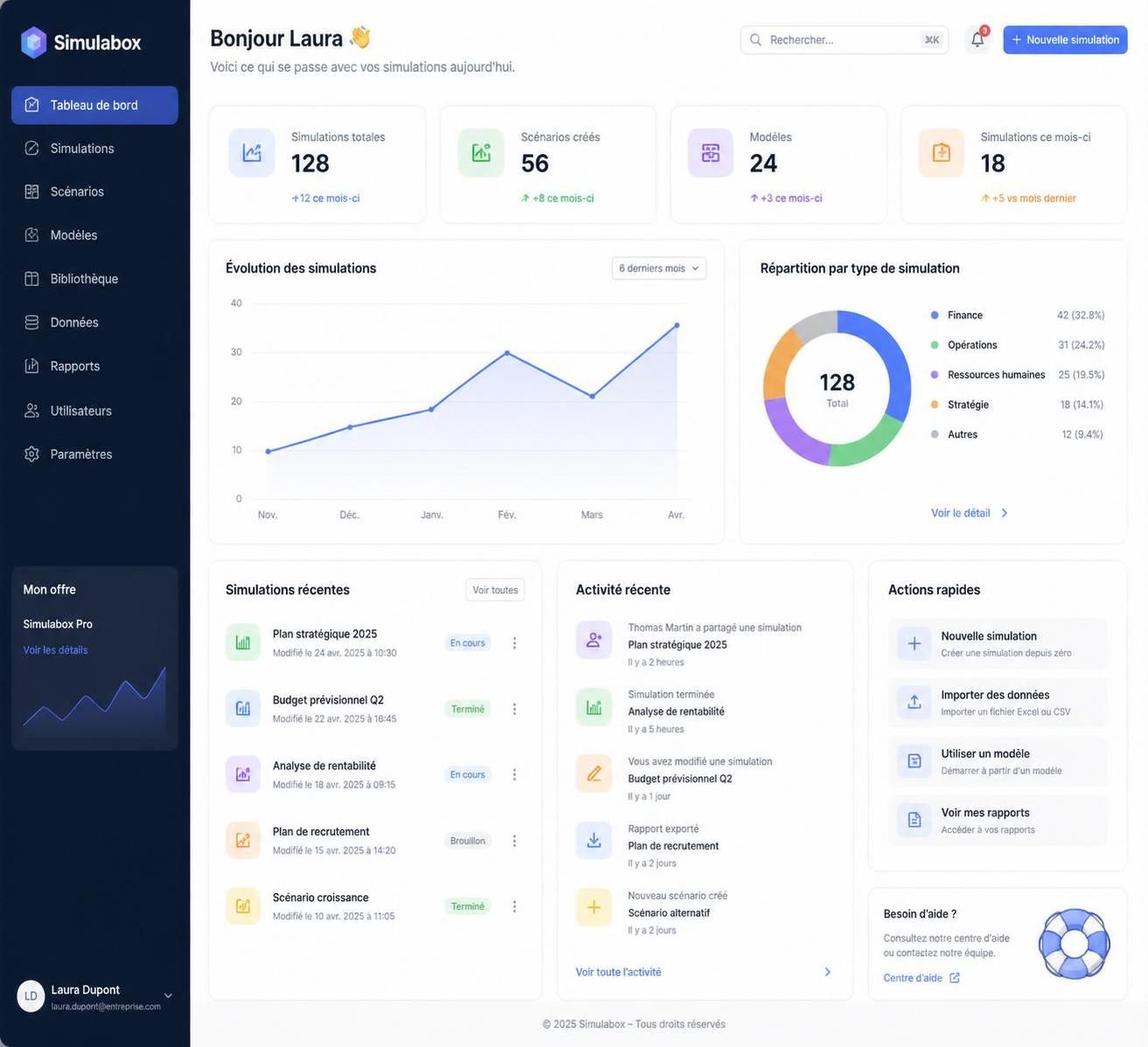Image resolution: width=1148 pixels, height=1047 pixels.
Task: Click the Utiliser un modèle icon
Action: 914,761
